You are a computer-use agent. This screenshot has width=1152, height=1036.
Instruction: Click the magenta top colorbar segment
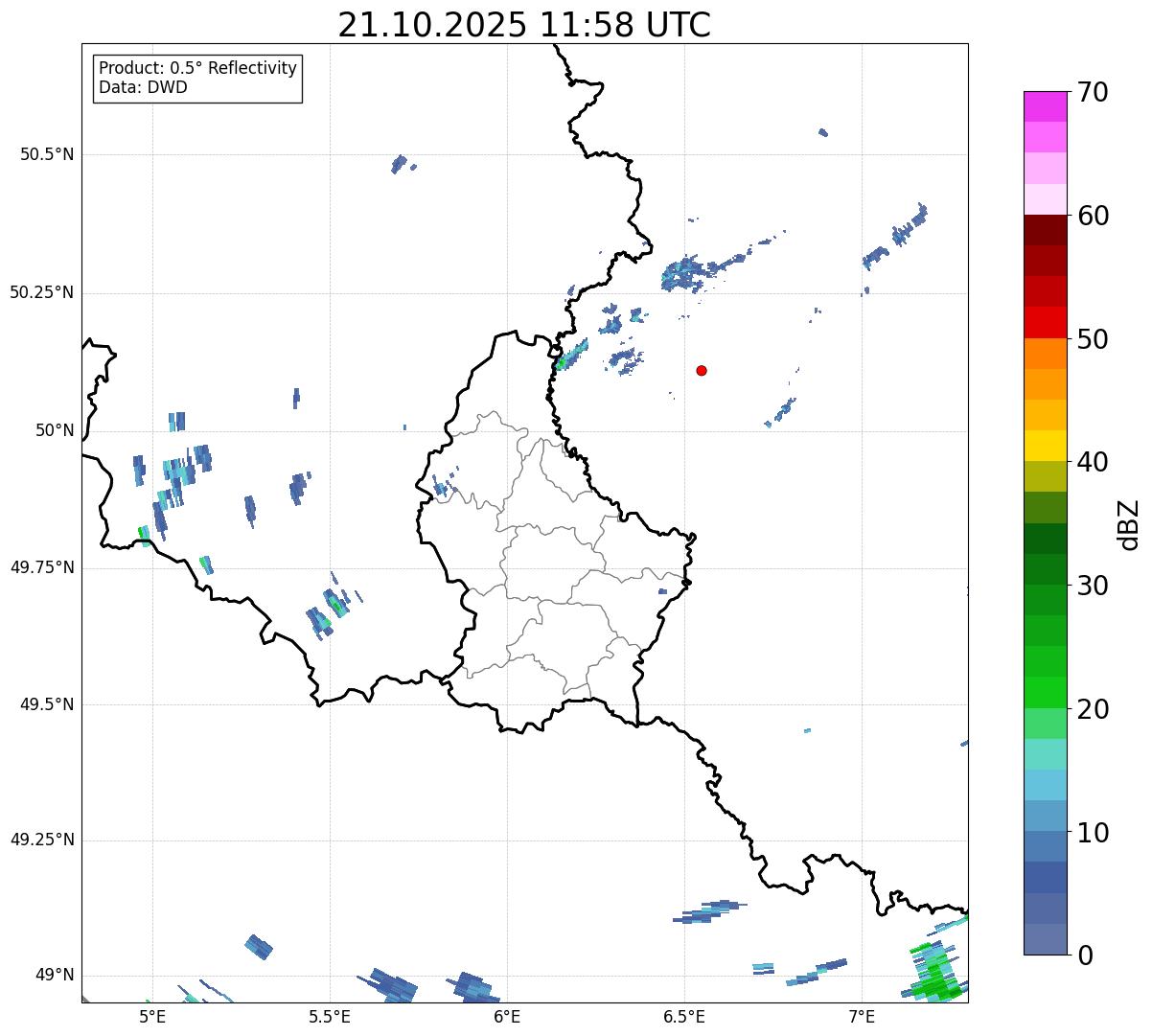(x=1045, y=106)
